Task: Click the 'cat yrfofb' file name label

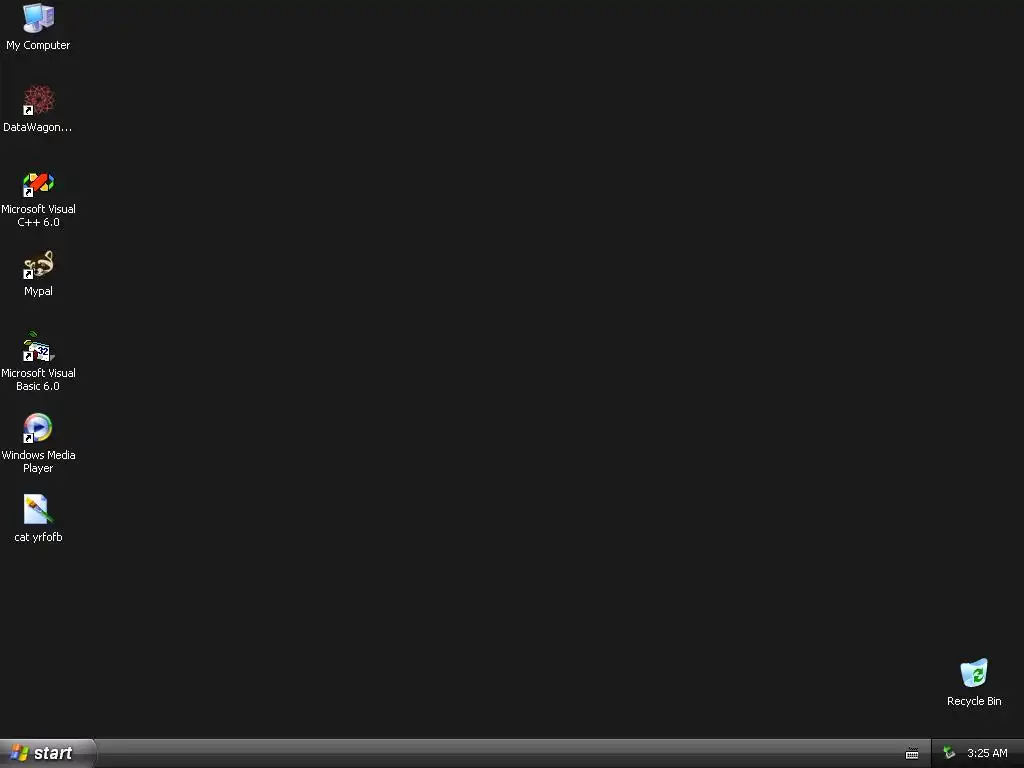Action: coord(38,537)
